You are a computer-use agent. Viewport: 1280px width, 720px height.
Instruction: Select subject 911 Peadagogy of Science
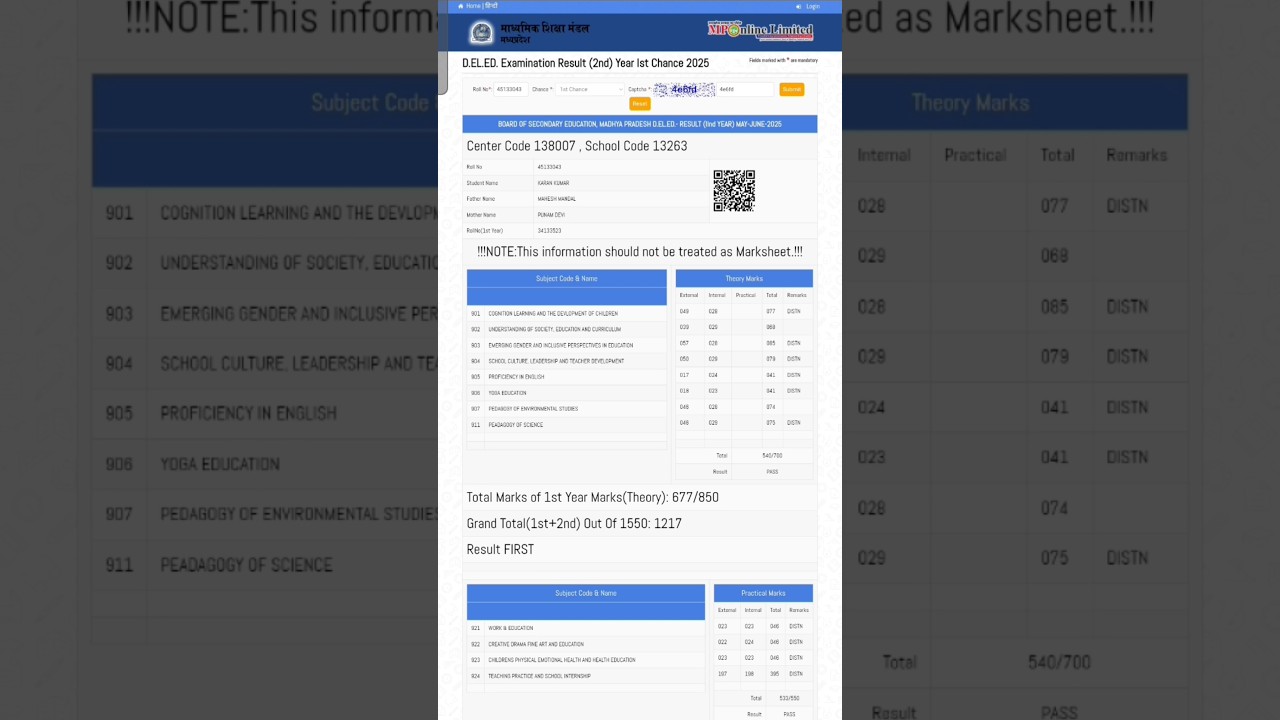[567, 425]
